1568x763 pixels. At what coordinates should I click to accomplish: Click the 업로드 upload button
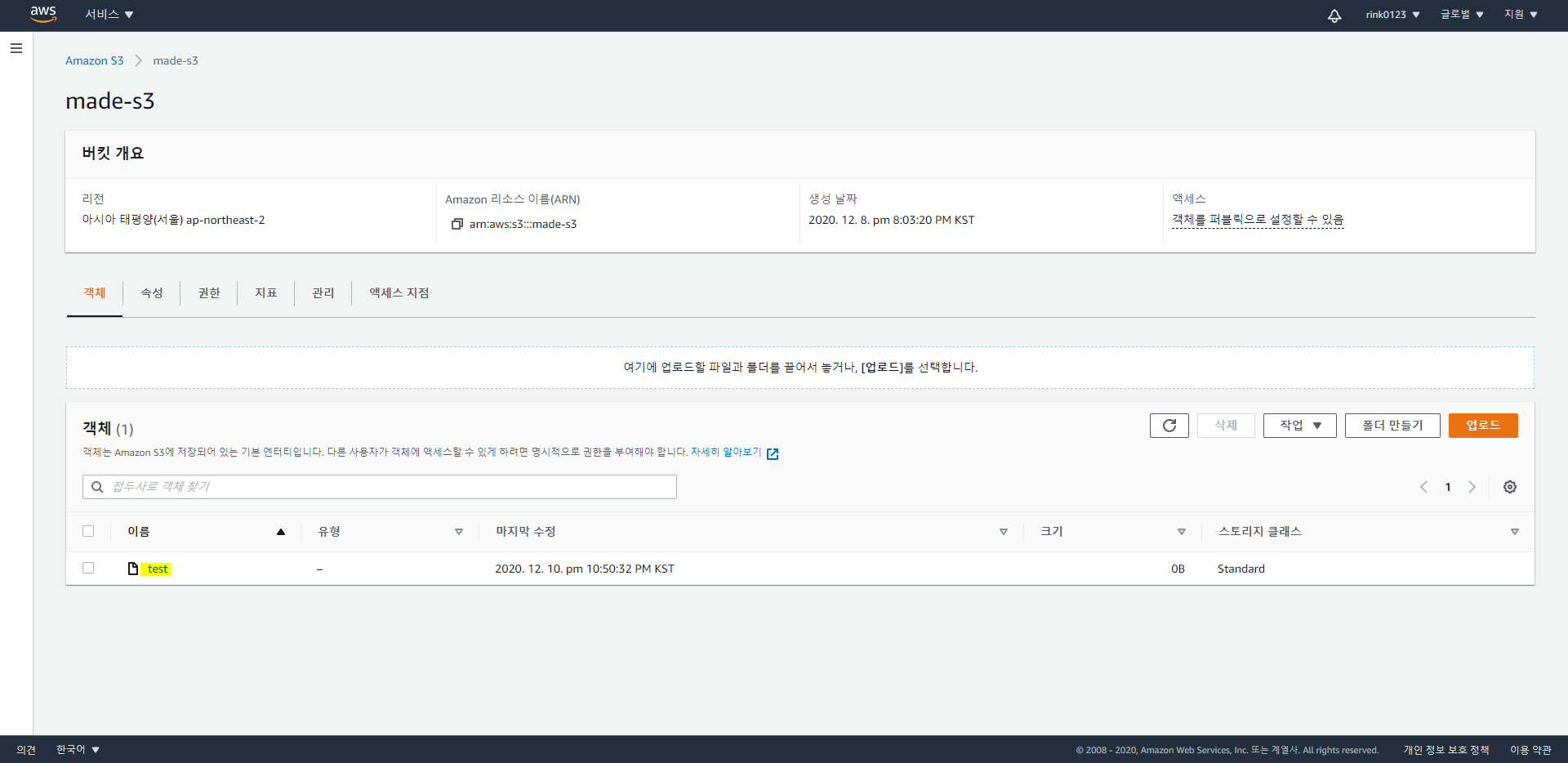click(1483, 426)
